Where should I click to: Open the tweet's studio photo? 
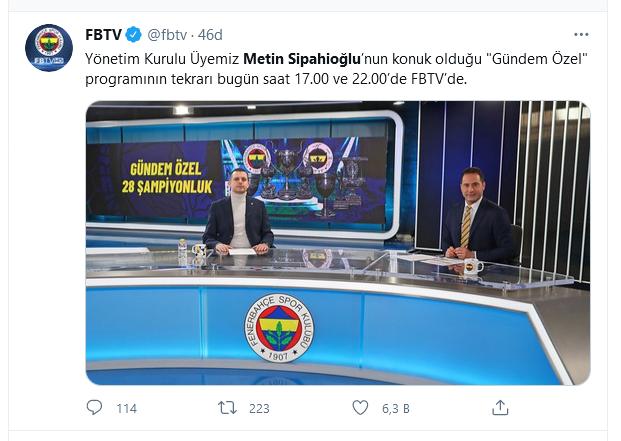click(x=338, y=243)
